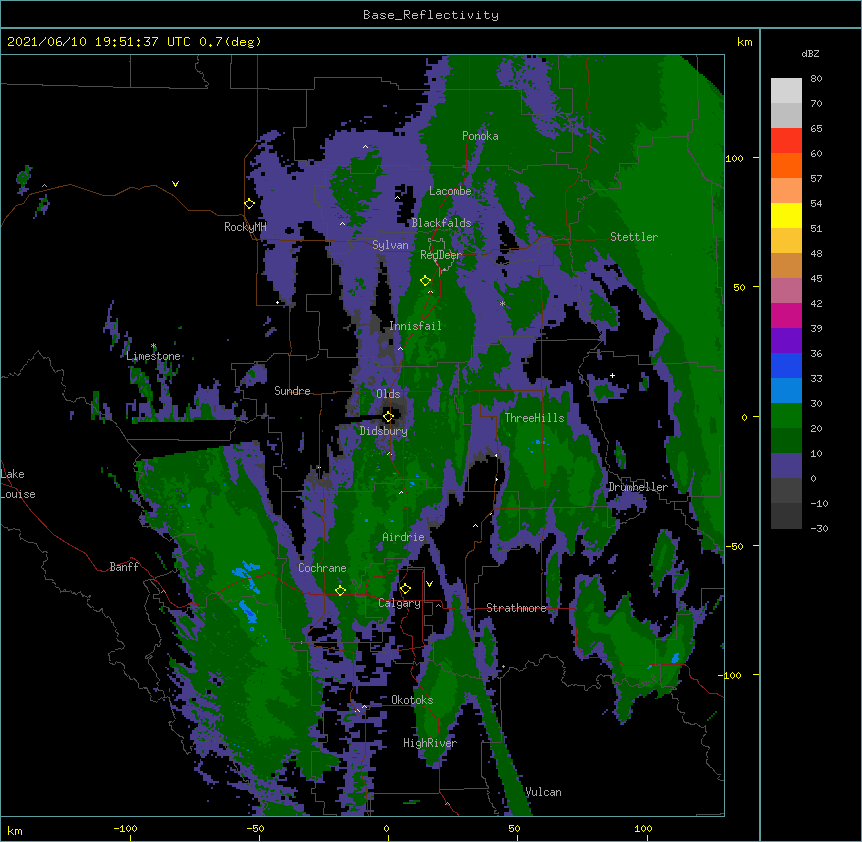Select the Olds town label

pos(388,394)
